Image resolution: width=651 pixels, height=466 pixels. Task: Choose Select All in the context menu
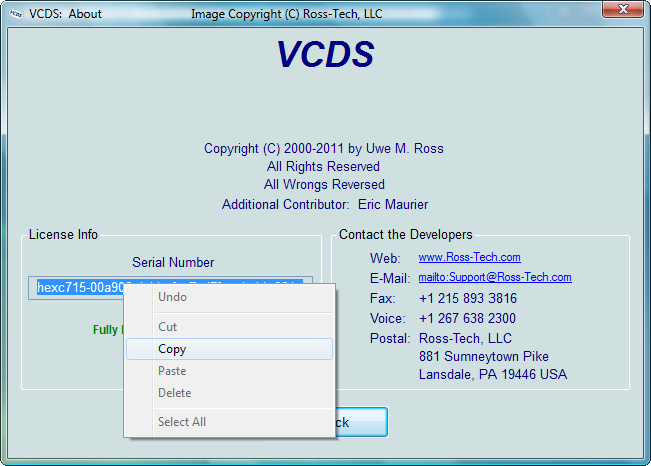pyautogui.click(x=229, y=422)
